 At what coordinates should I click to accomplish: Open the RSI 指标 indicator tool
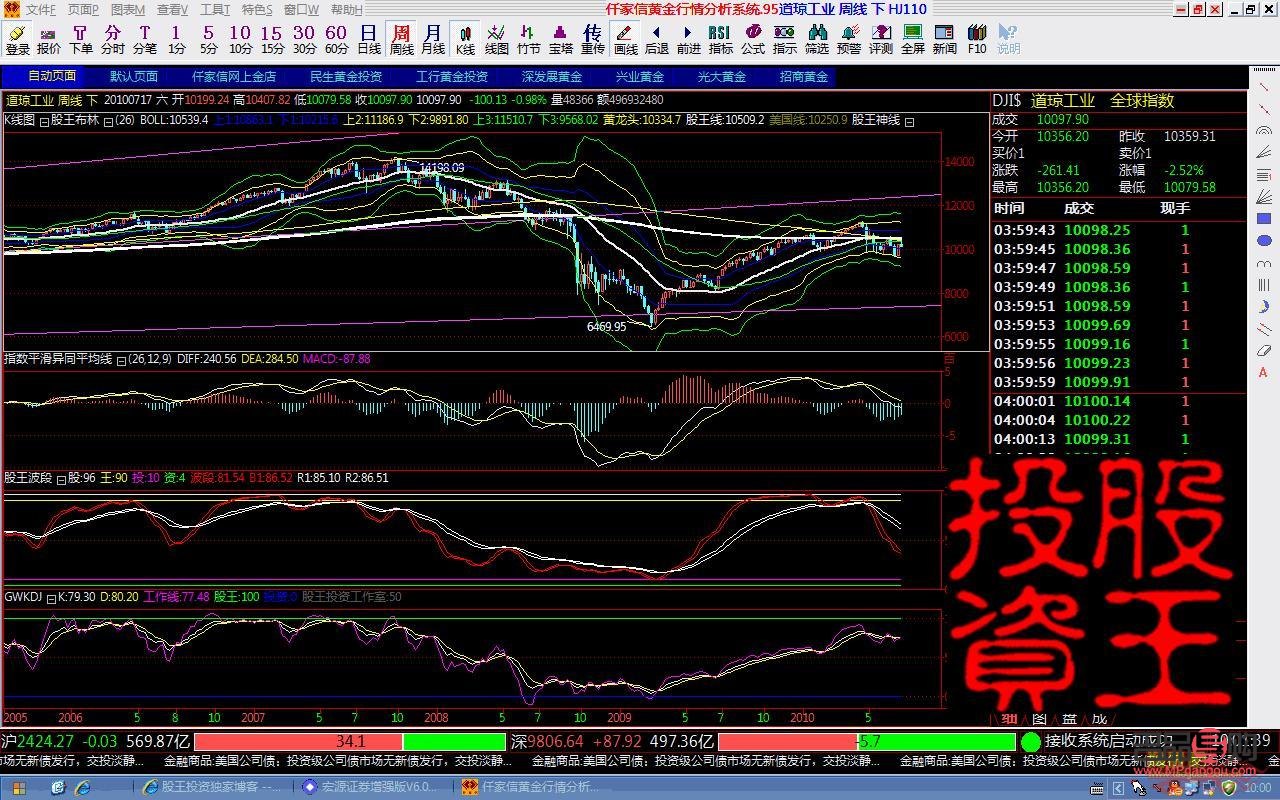[x=720, y=40]
